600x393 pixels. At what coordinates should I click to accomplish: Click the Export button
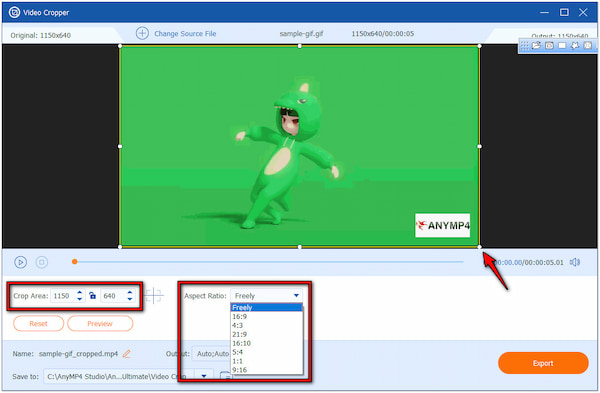543,363
